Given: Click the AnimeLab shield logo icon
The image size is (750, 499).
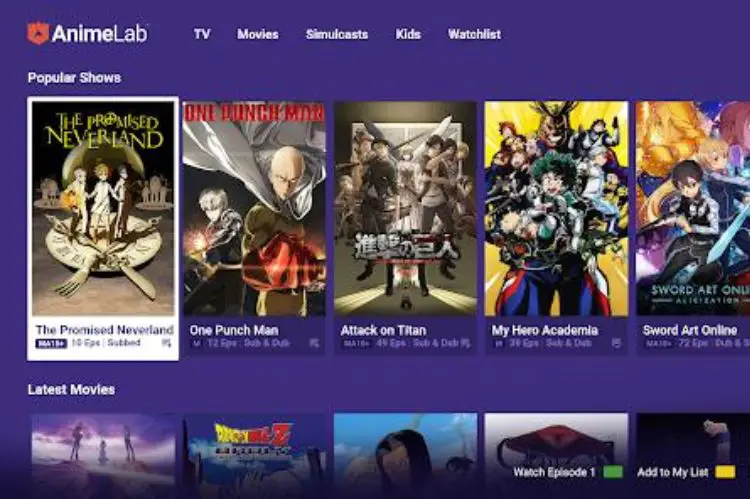Looking at the screenshot, I should [x=38, y=33].
